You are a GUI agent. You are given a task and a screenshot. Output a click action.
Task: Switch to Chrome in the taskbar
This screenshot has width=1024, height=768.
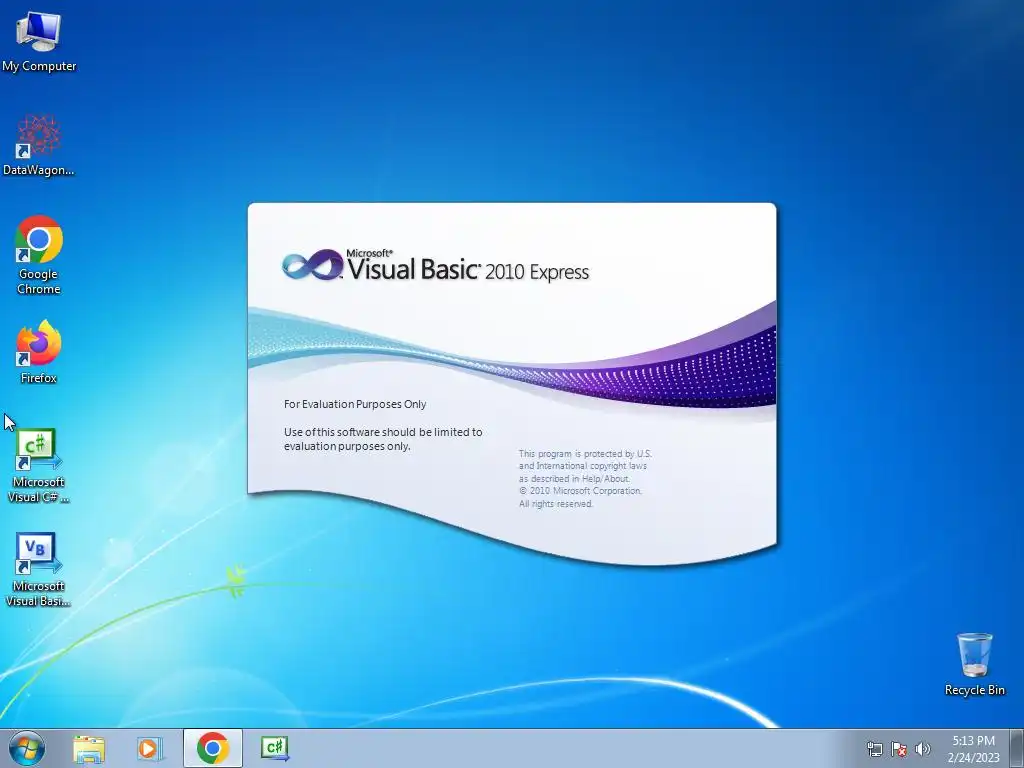212,748
